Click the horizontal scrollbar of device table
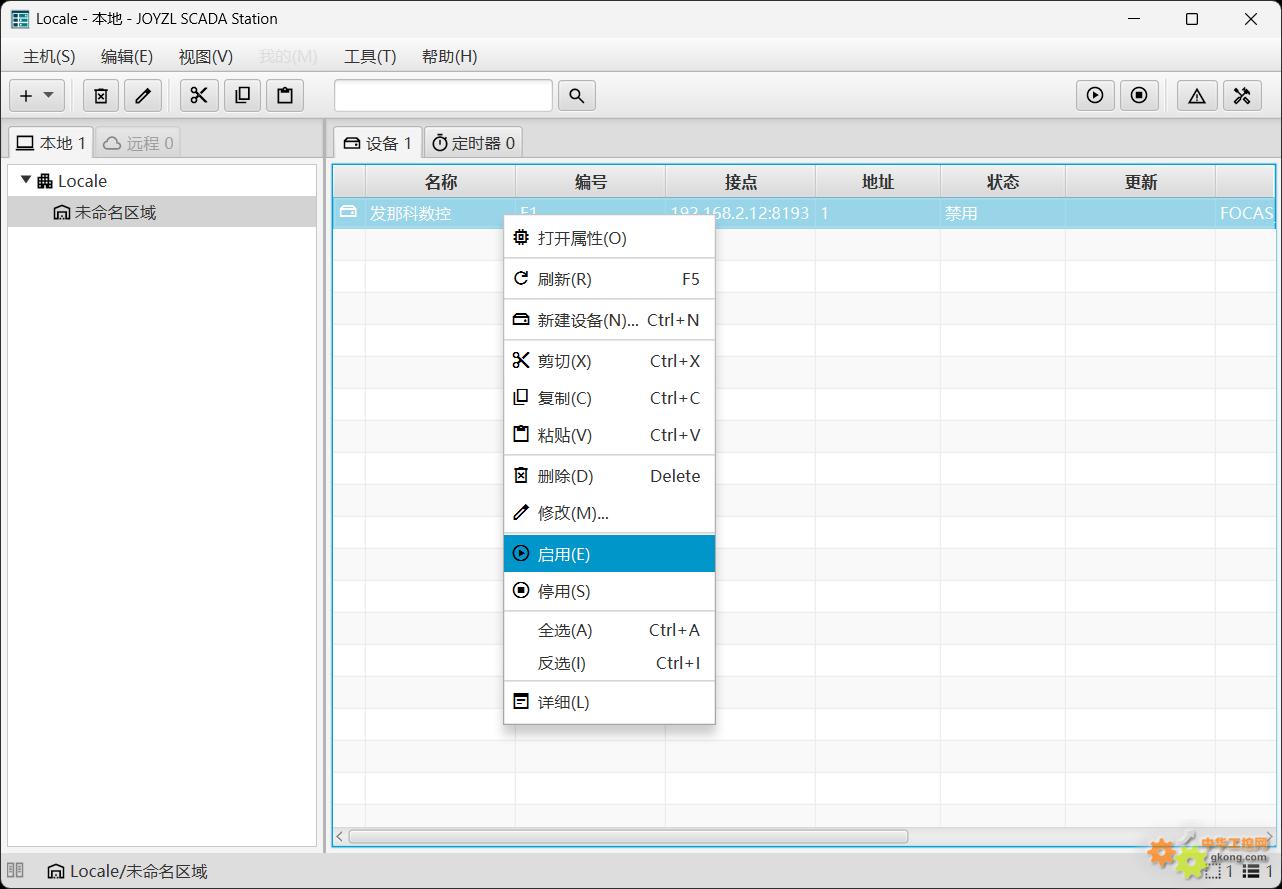 (628, 836)
